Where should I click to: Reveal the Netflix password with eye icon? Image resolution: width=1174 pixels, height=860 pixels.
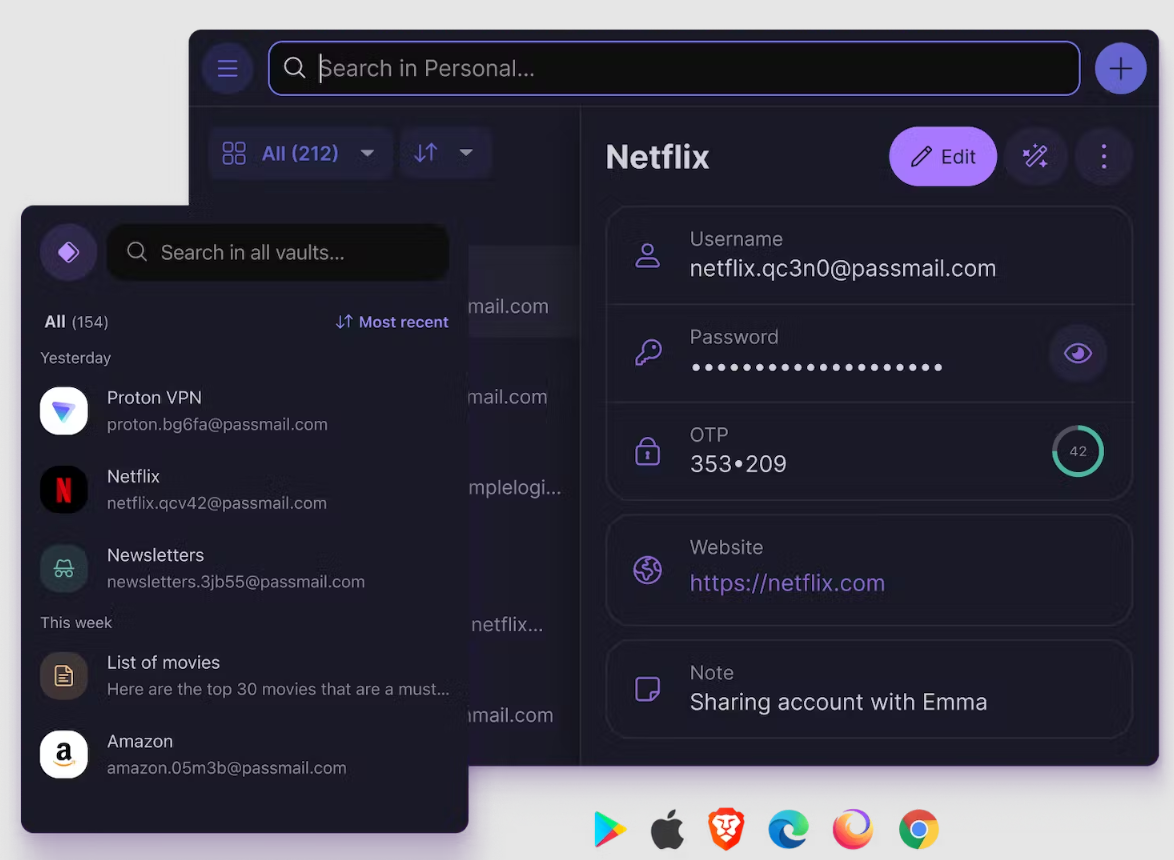click(1077, 353)
